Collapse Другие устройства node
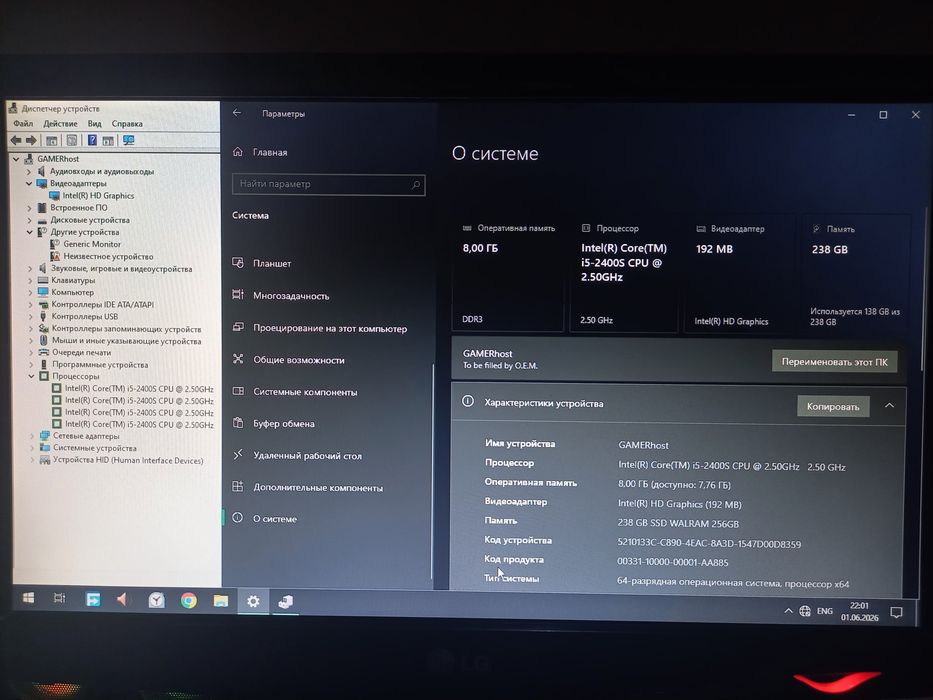This screenshot has width=933, height=700. 29,232
